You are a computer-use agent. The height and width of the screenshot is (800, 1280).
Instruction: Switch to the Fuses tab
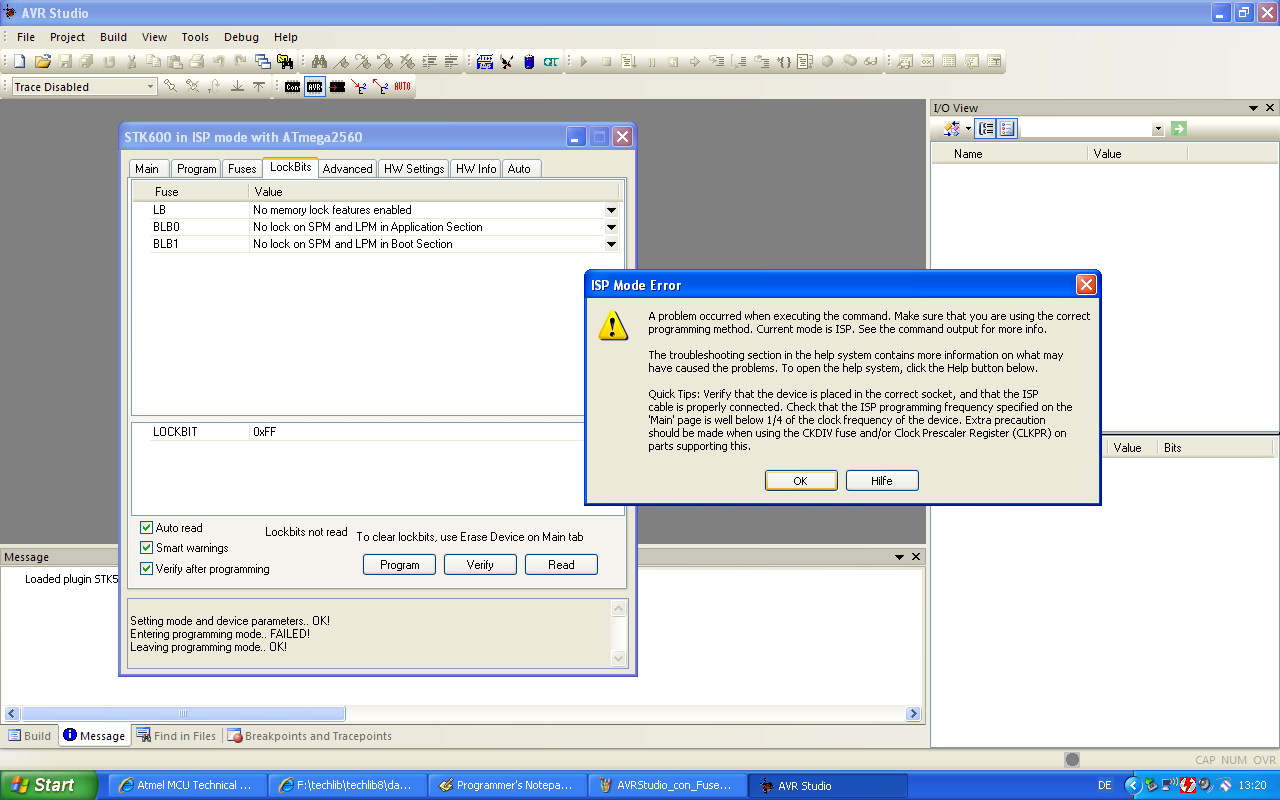click(x=242, y=169)
